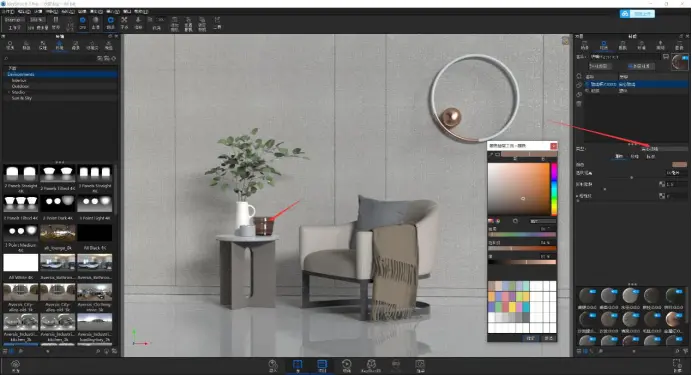This screenshot has height=375, width=692.
Task: Click the Screenshot icon at bottom right
Action: (x=677, y=365)
